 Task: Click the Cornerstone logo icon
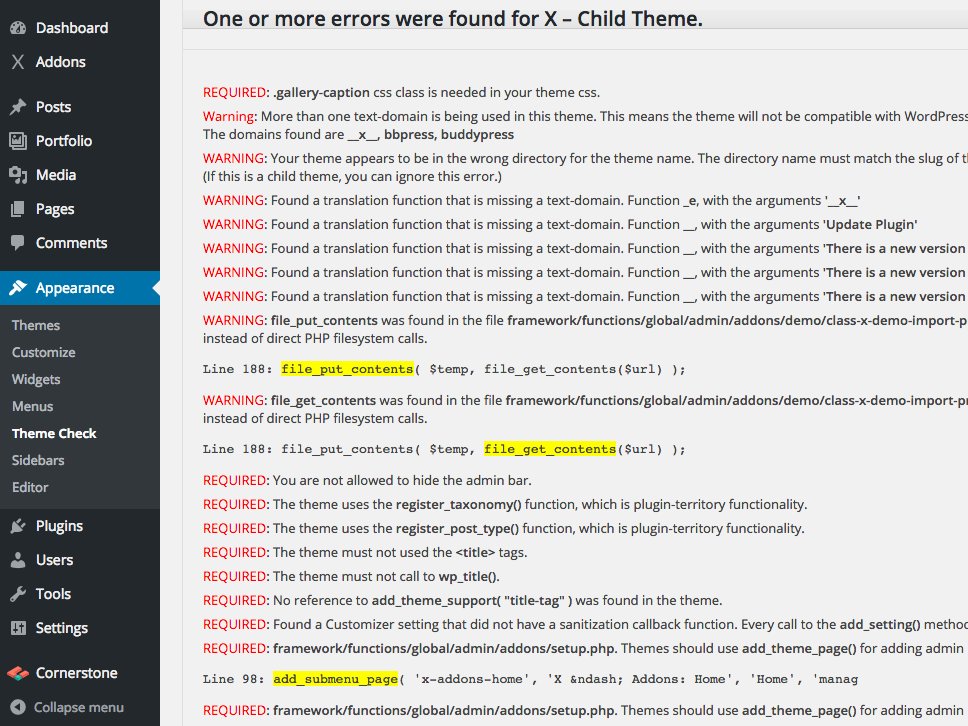coord(18,673)
